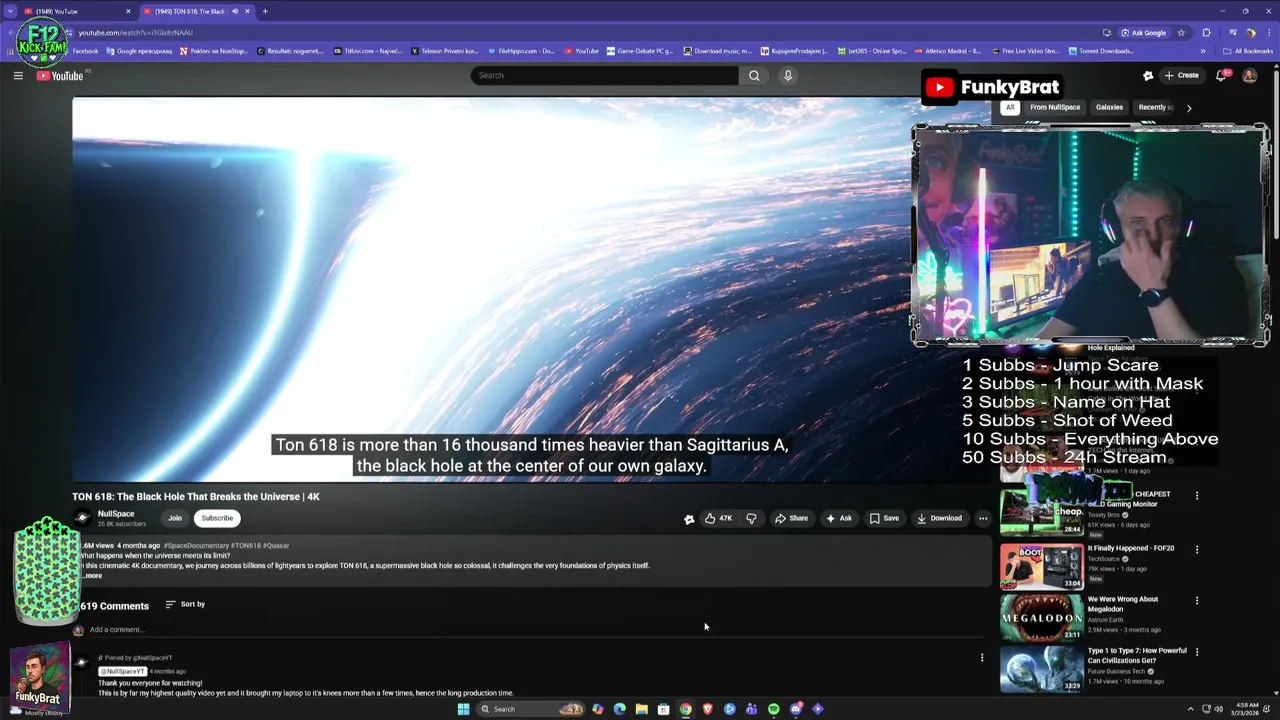Image resolution: width=1280 pixels, height=720 pixels.
Task: Open YouTube notifications bell
Action: coord(1222,75)
